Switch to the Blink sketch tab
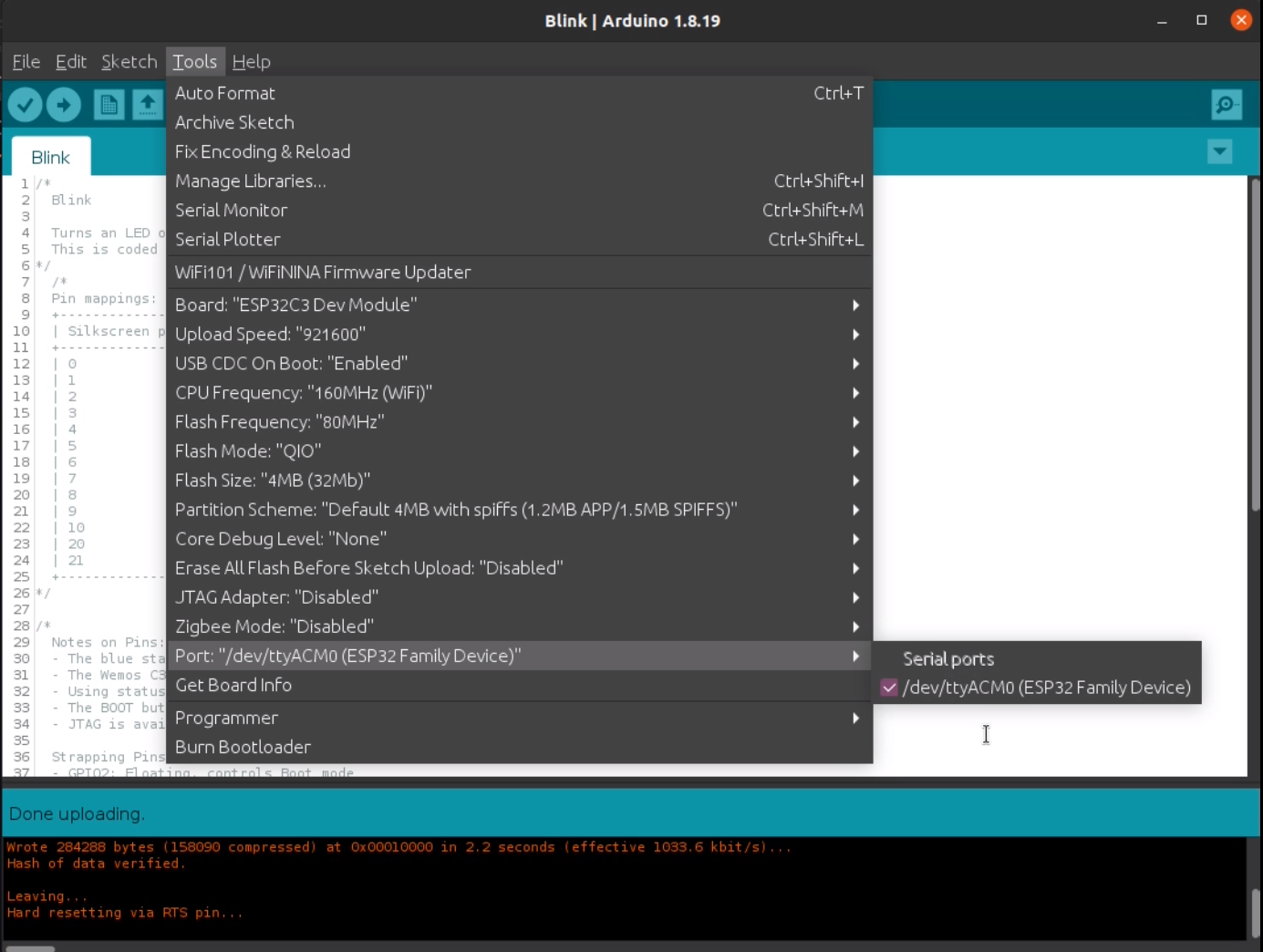 pos(51,157)
